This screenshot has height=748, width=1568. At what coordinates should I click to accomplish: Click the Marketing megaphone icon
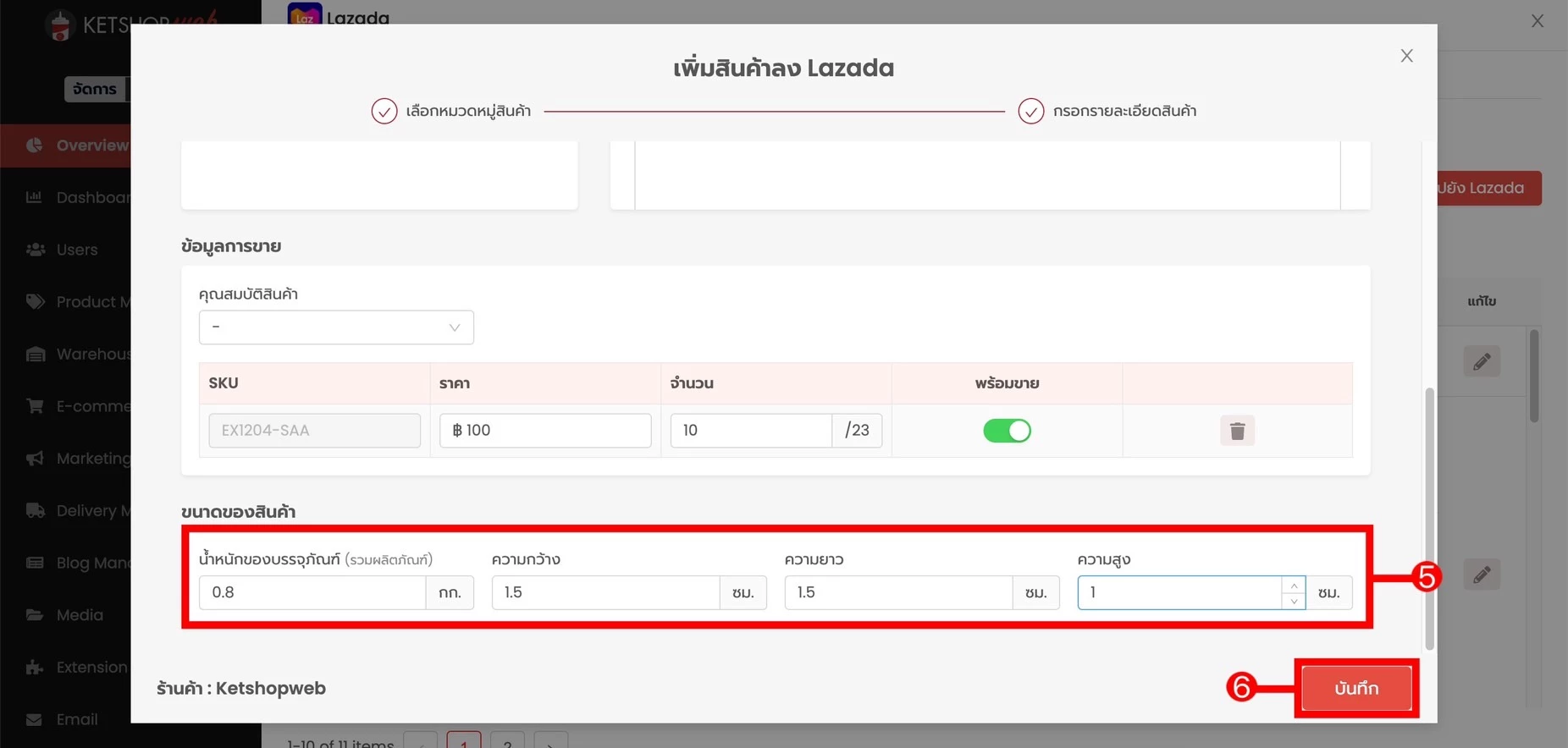(35, 459)
